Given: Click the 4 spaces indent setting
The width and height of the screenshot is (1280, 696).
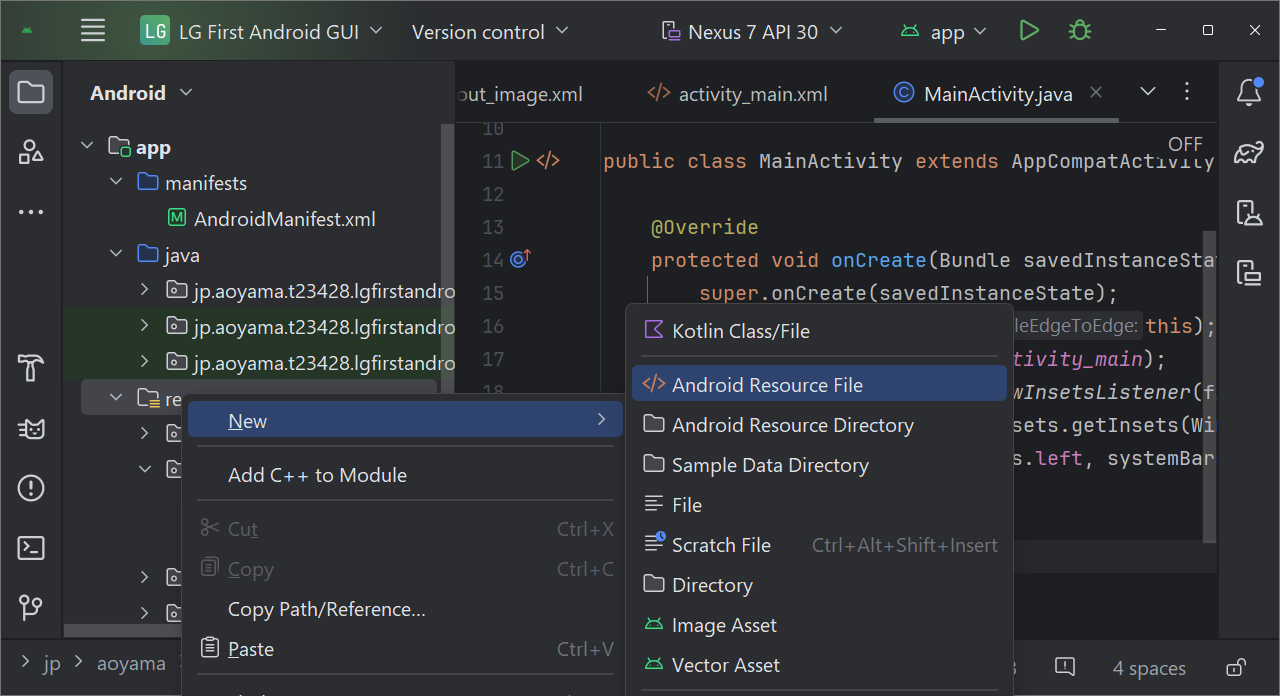Looking at the screenshot, I should click(x=1149, y=668).
